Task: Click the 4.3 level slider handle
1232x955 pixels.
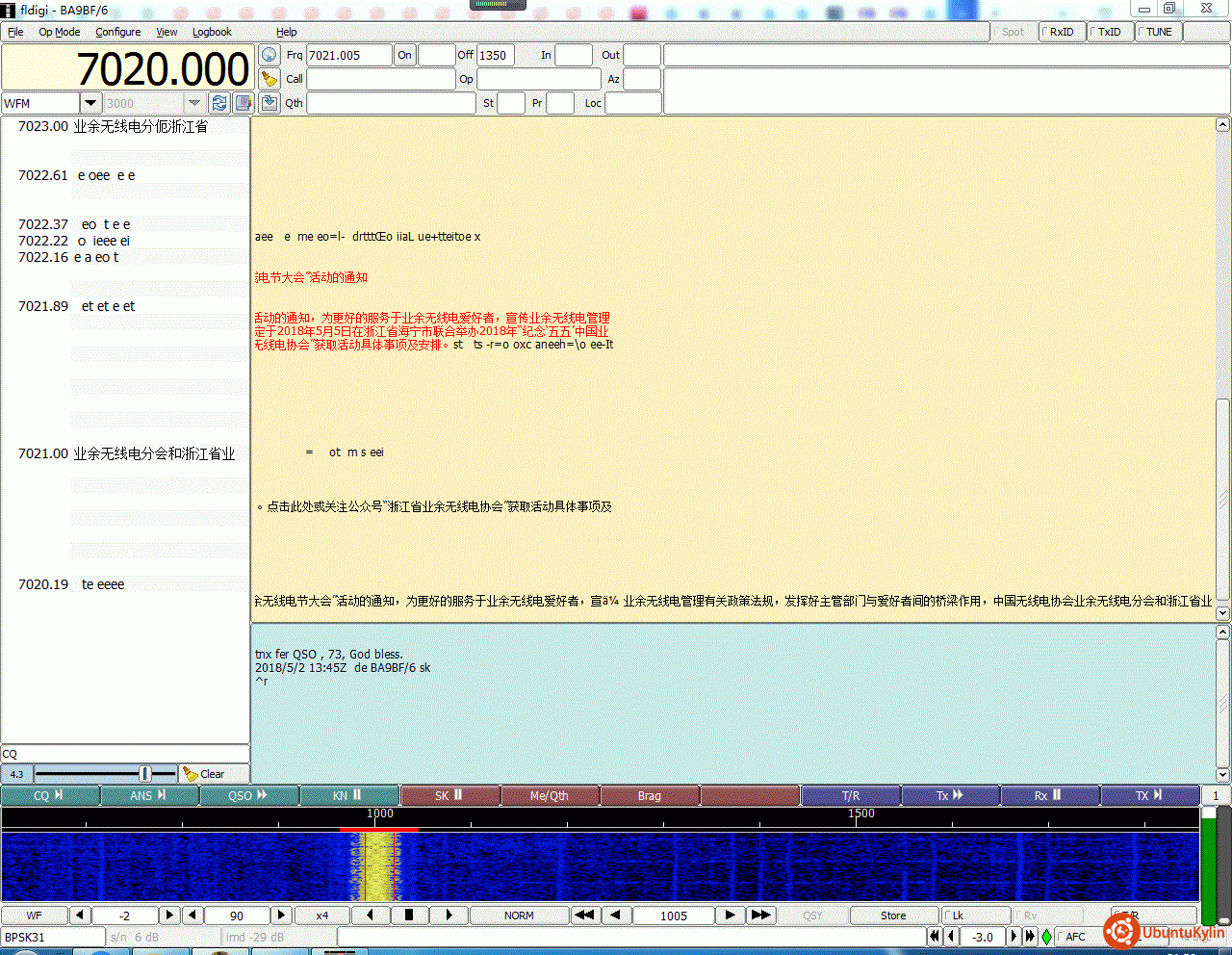Action: pos(144,774)
